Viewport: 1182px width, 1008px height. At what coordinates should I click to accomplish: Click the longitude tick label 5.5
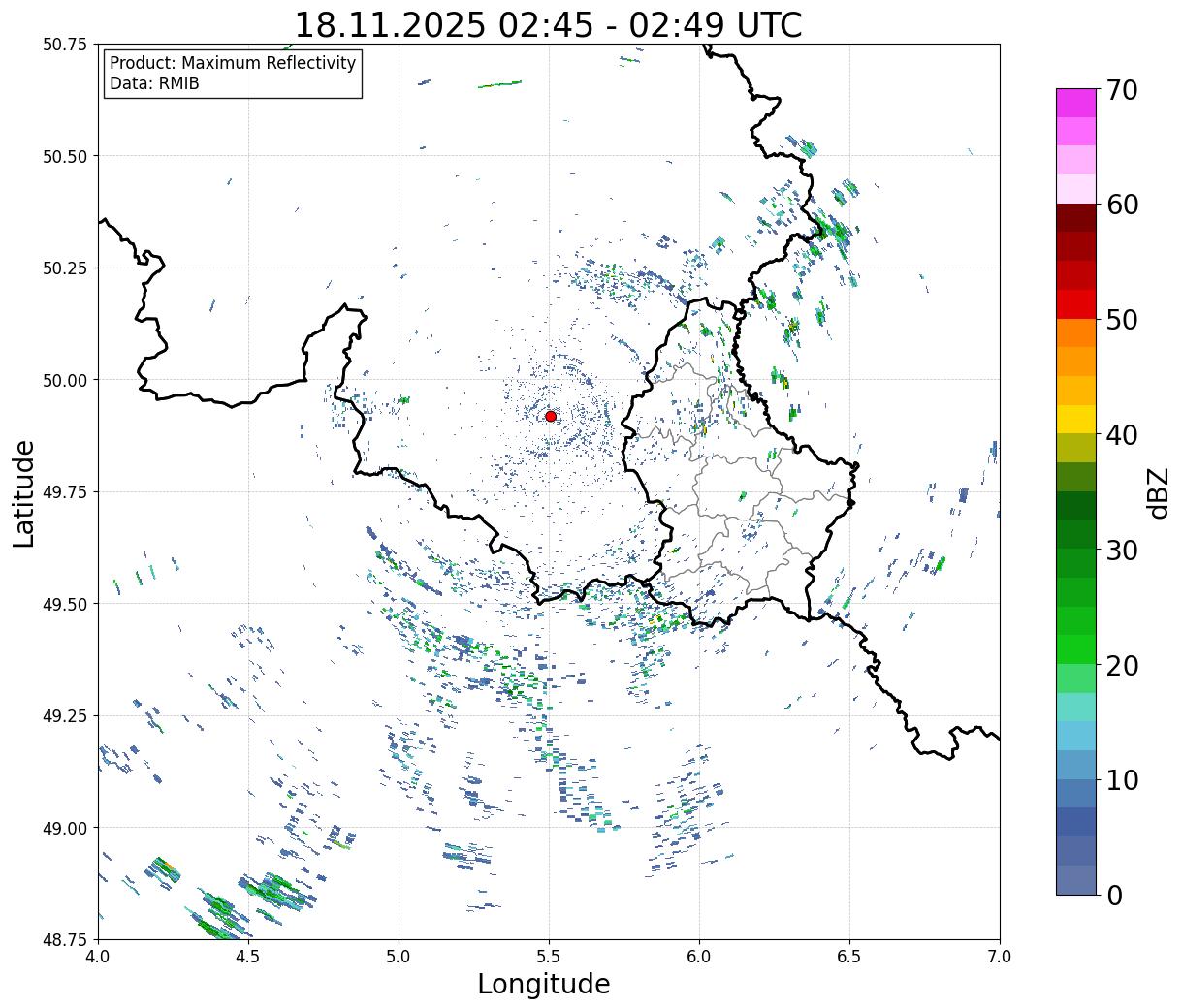549,957
